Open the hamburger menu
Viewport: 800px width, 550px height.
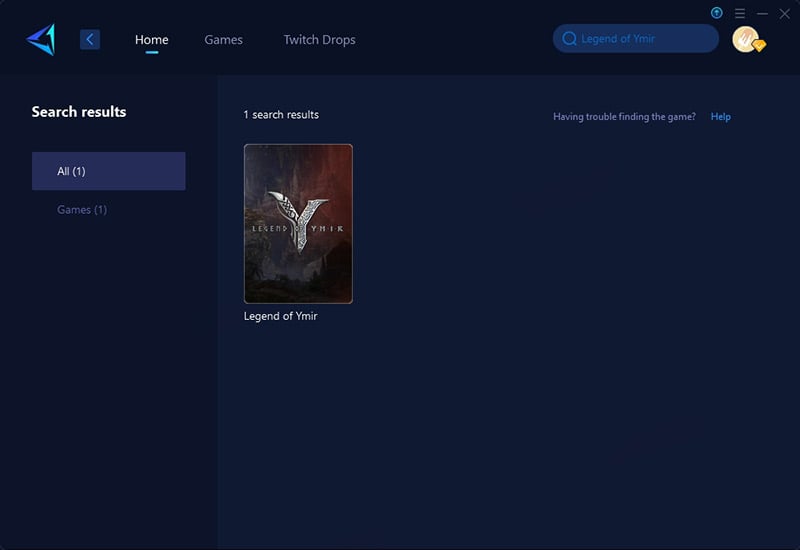[x=740, y=13]
